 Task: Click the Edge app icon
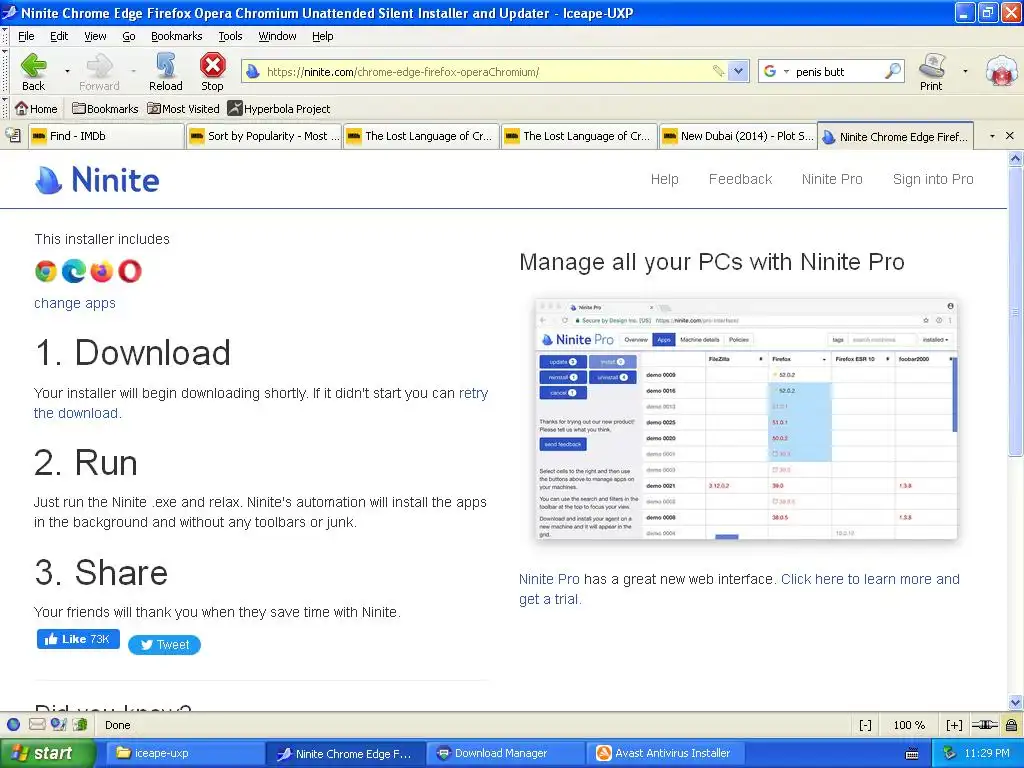[x=74, y=270]
